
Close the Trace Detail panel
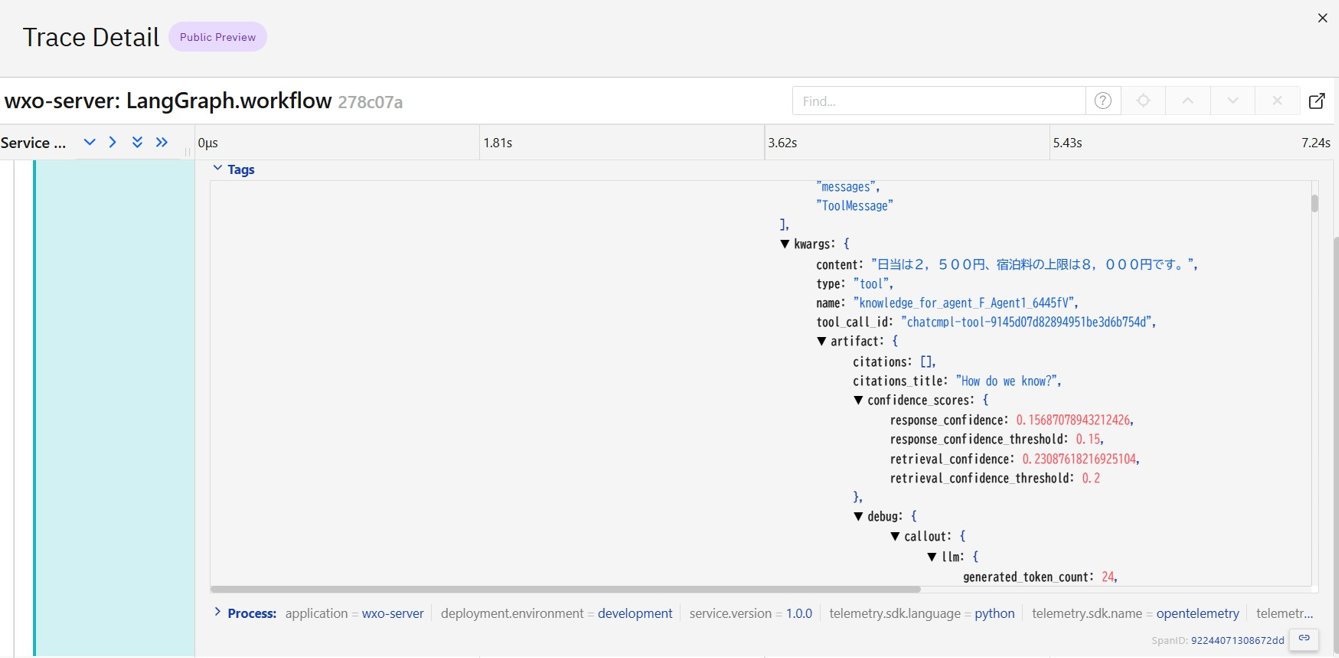[x=1322, y=18]
